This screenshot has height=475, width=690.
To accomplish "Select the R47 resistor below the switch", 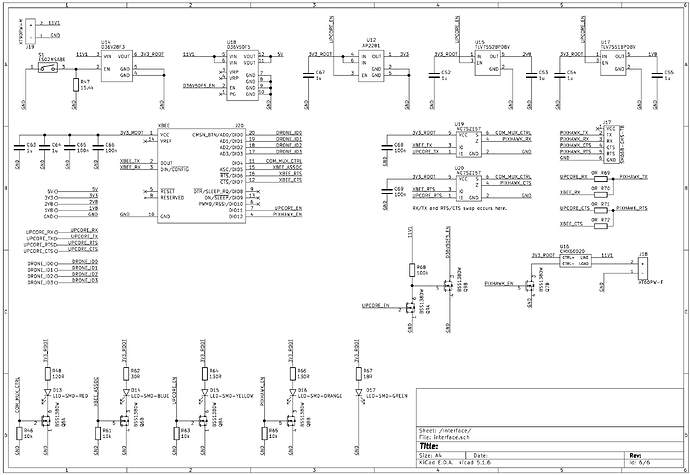I will point(77,87).
